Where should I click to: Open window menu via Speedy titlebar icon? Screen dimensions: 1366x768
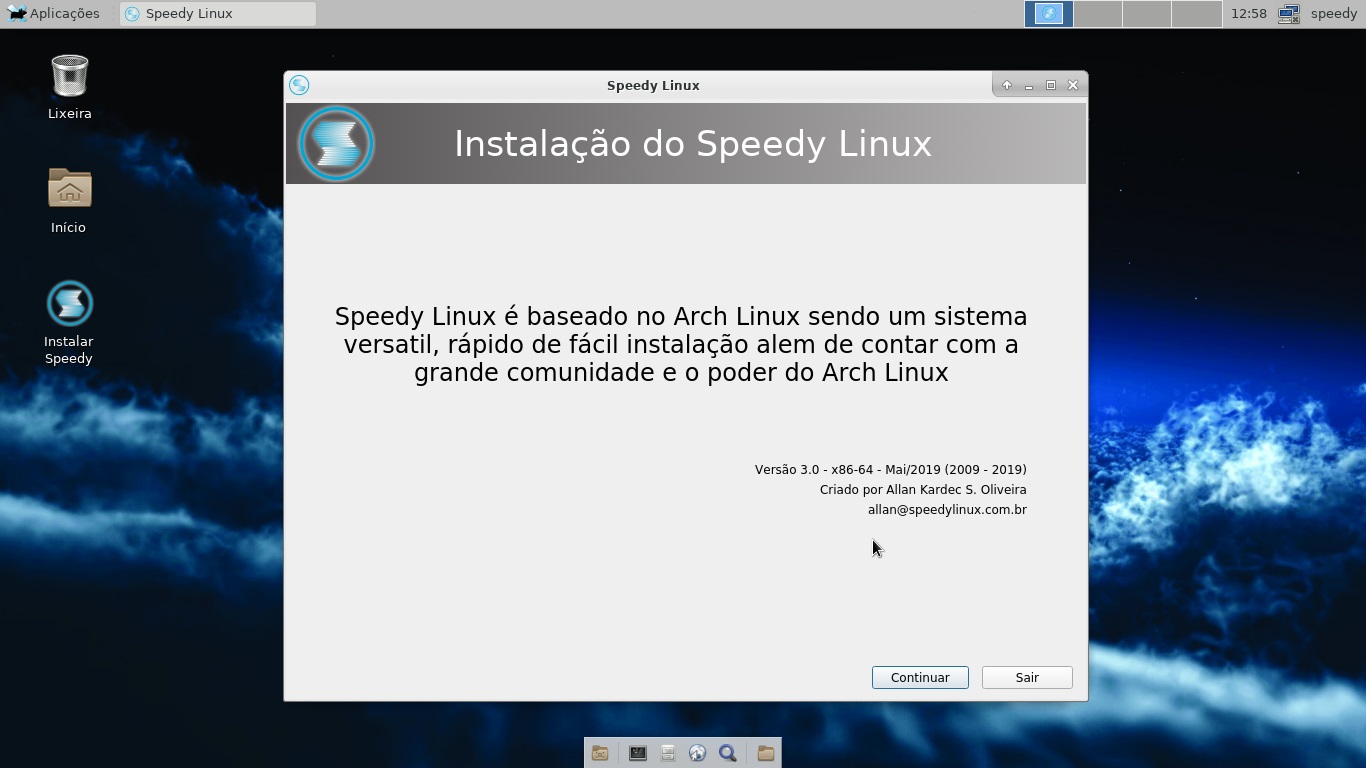299,85
